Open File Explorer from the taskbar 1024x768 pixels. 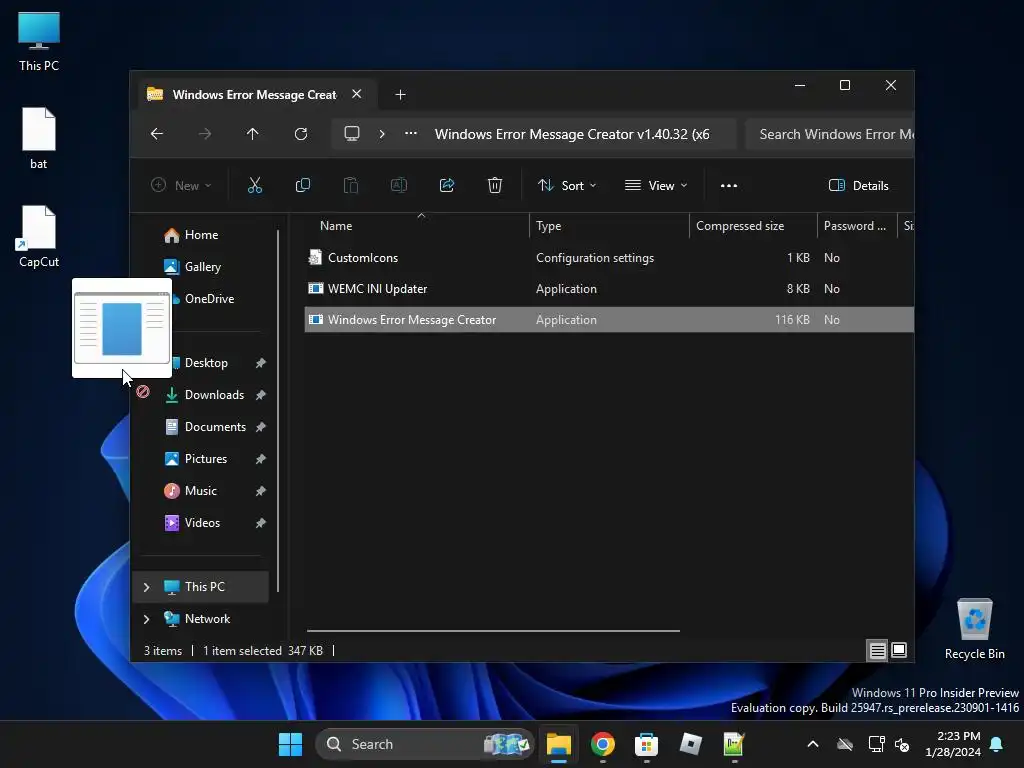pyautogui.click(x=559, y=744)
